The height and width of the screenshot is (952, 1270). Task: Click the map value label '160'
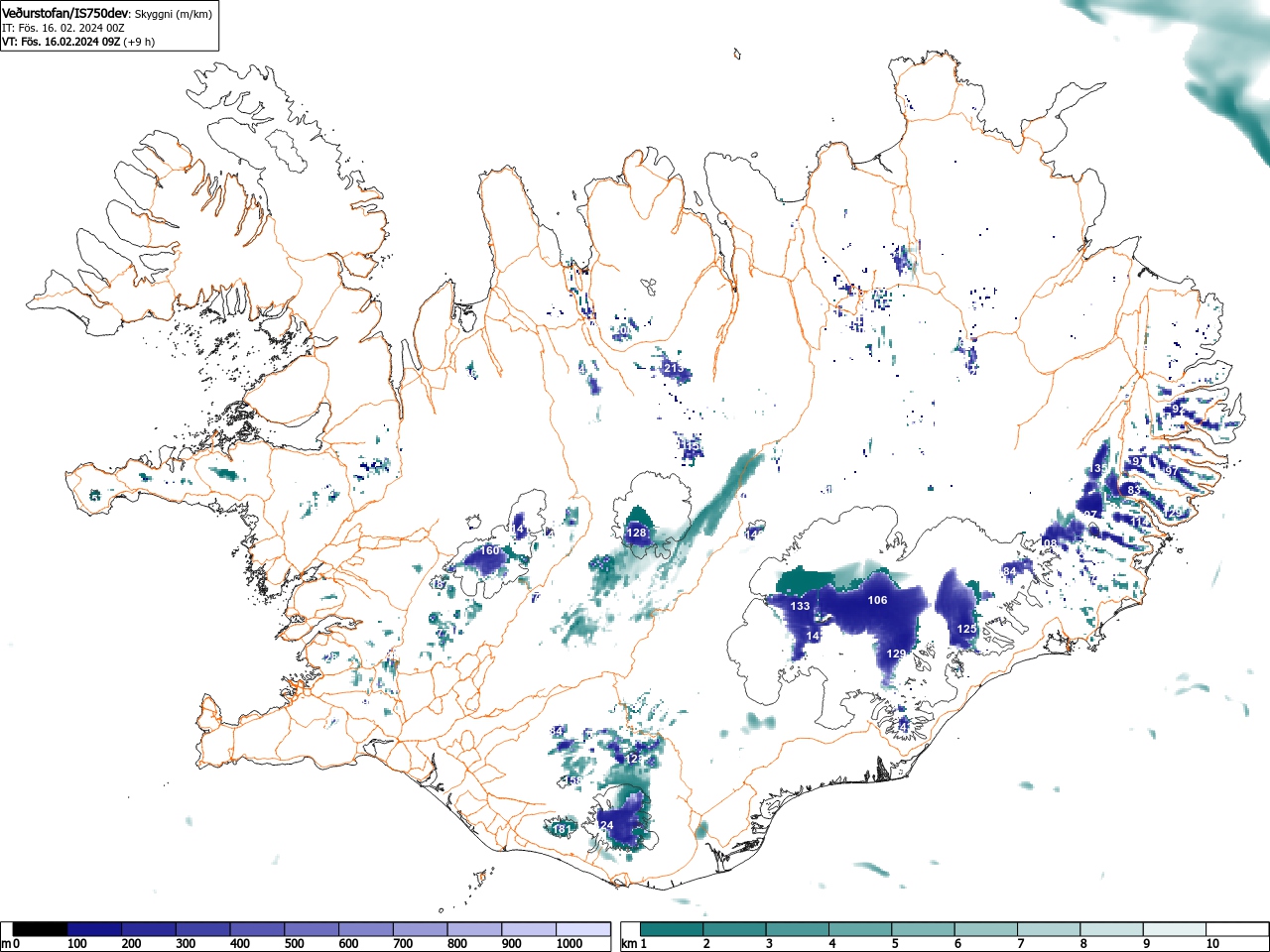pos(490,550)
